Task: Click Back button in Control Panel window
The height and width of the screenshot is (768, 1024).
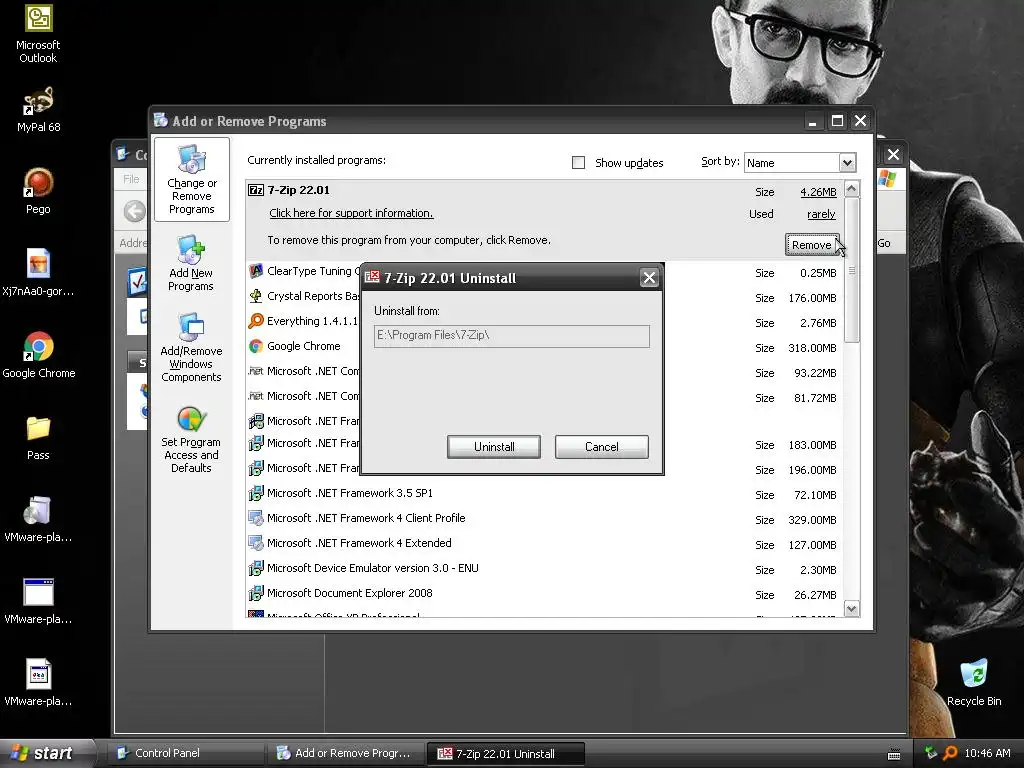Action: click(135, 211)
